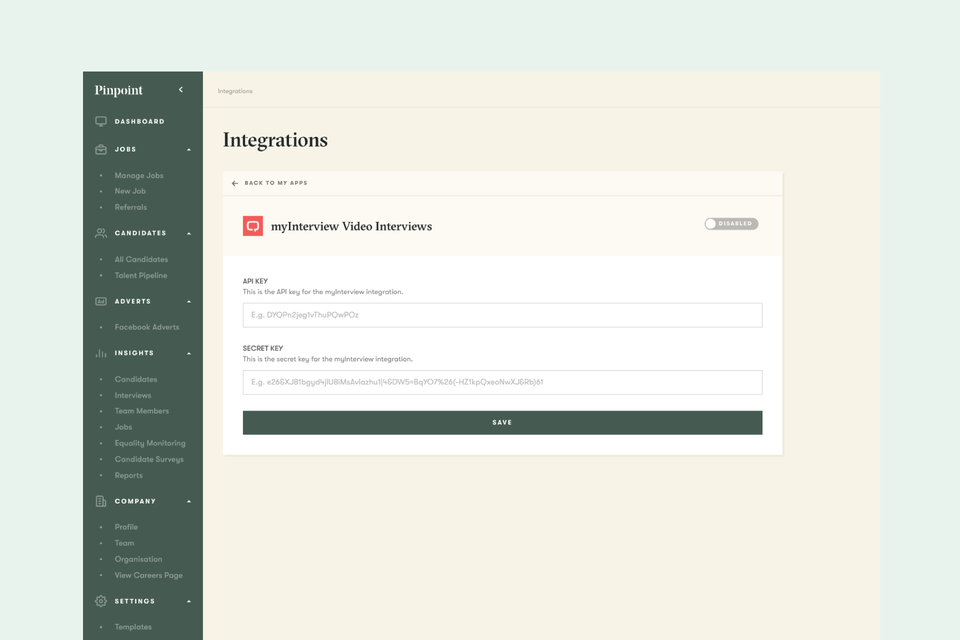Click the Jobs briefcase icon
Screen dimensions: 960x640
[x=101, y=149]
